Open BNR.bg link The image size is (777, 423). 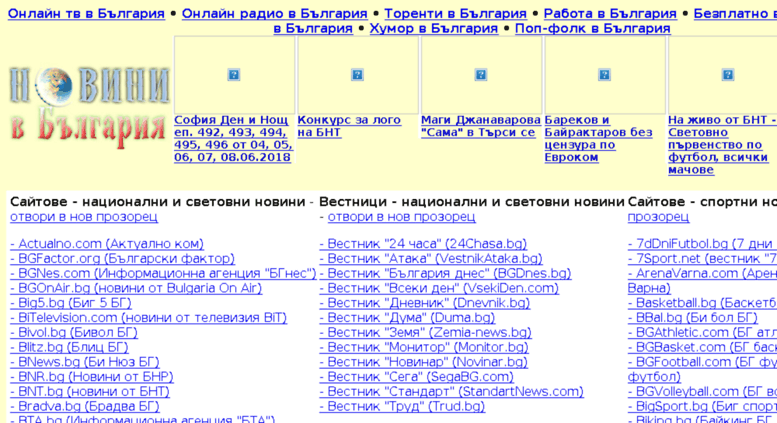tap(92, 377)
